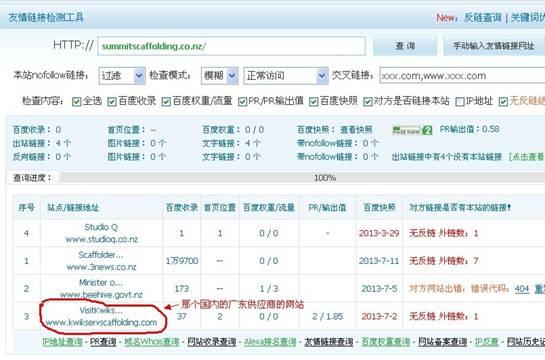Click 无反链 外链数：7 in Scaffolder row
This screenshot has width=545, height=360.
[x=444, y=261]
